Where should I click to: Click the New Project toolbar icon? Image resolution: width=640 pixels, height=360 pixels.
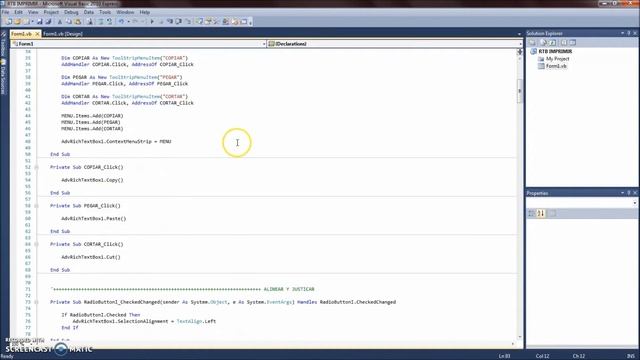click(x=8, y=21)
